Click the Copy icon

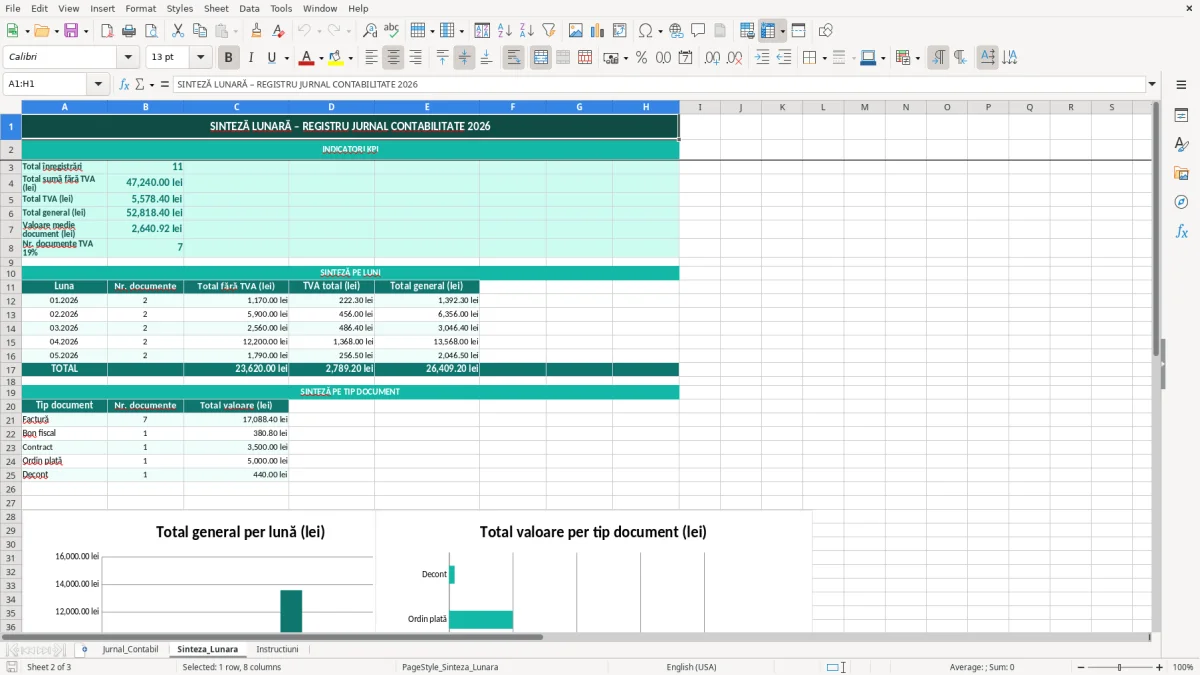coord(200,31)
